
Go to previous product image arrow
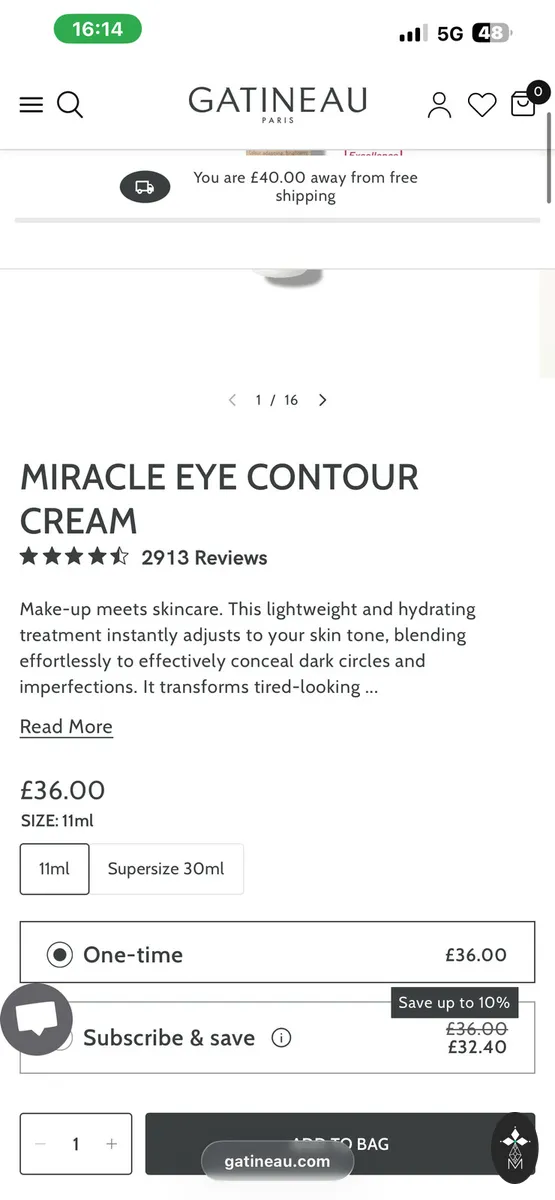tap(232, 400)
